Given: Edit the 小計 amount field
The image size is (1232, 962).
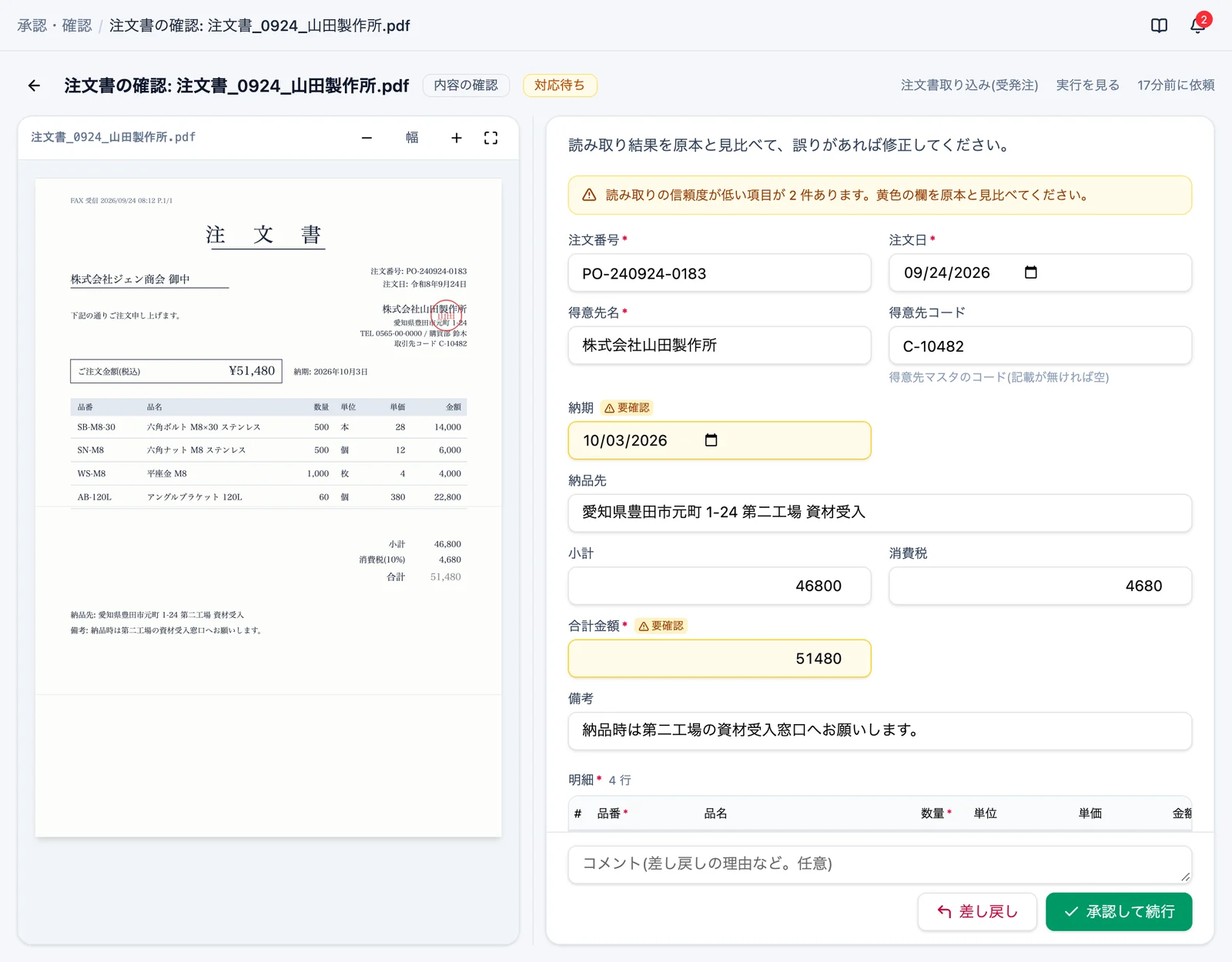Looking at the screenshot, I should [719, 586].
